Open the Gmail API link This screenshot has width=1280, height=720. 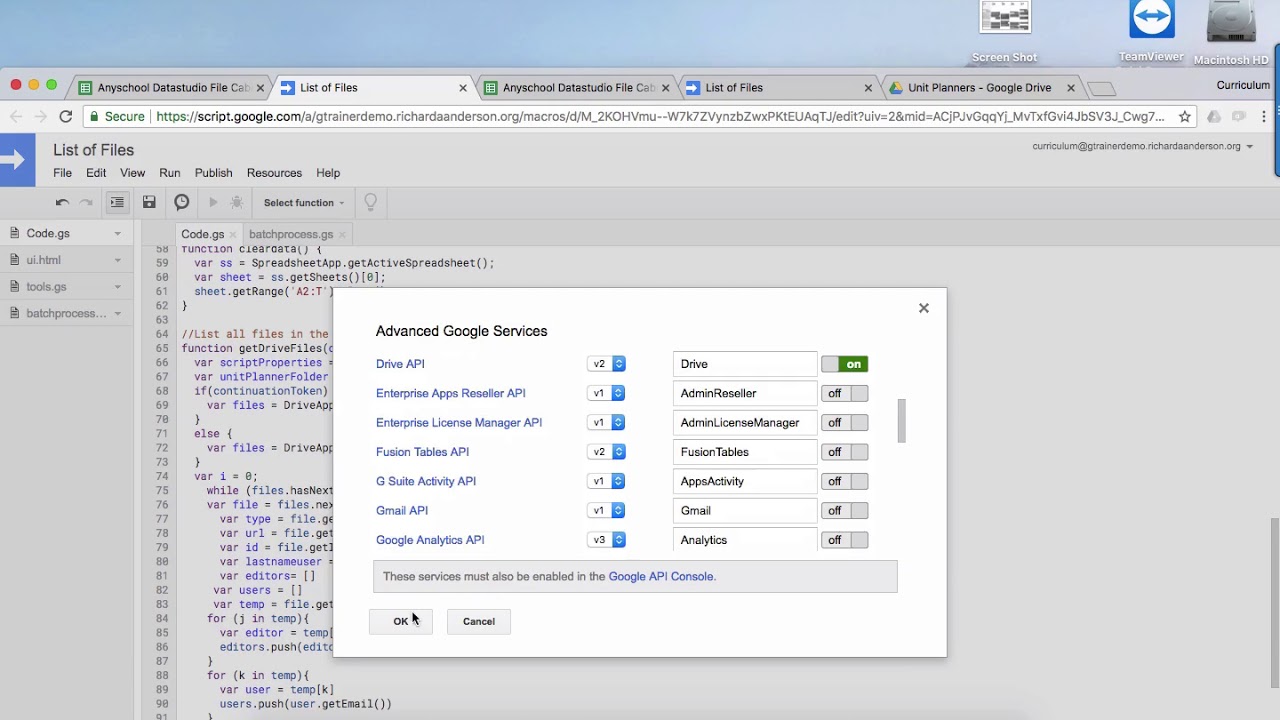click(x=402, y=510)
